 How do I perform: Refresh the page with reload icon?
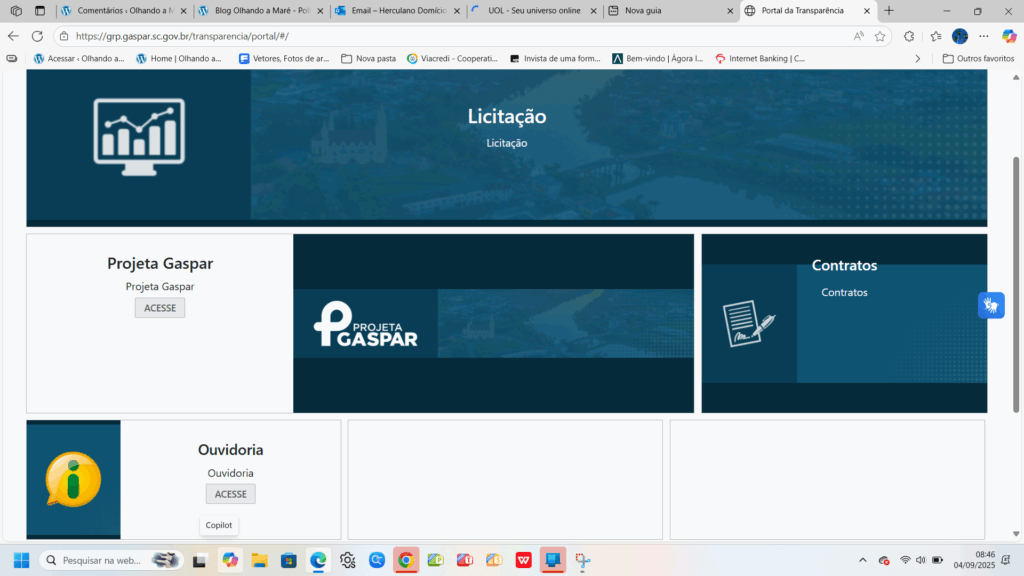[37, 36]
